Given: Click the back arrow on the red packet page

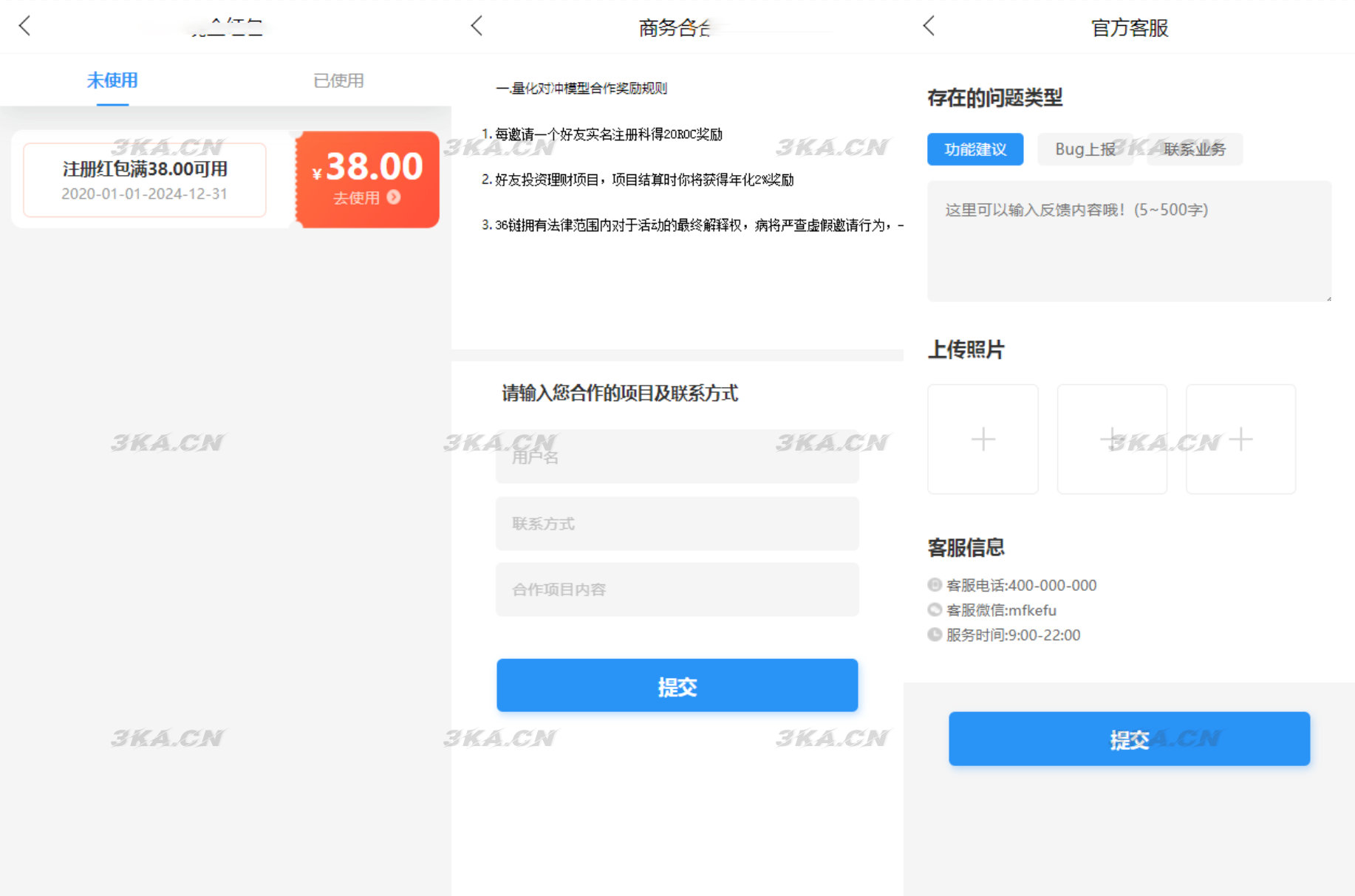Looking at the screenshot, I should (x=24, y=25).
